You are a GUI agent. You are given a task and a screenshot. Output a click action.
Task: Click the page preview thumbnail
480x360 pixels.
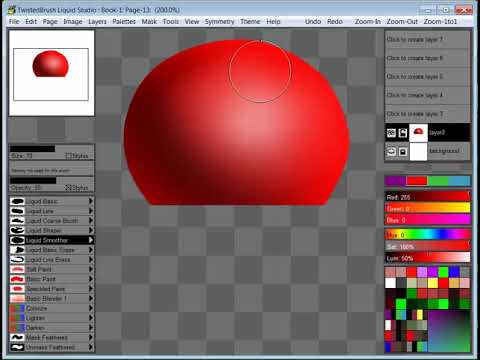pyautogui.click(x=52, y=73)
